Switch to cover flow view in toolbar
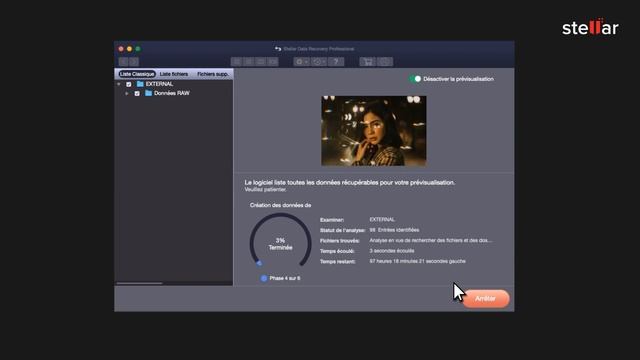 click(273, 62)
